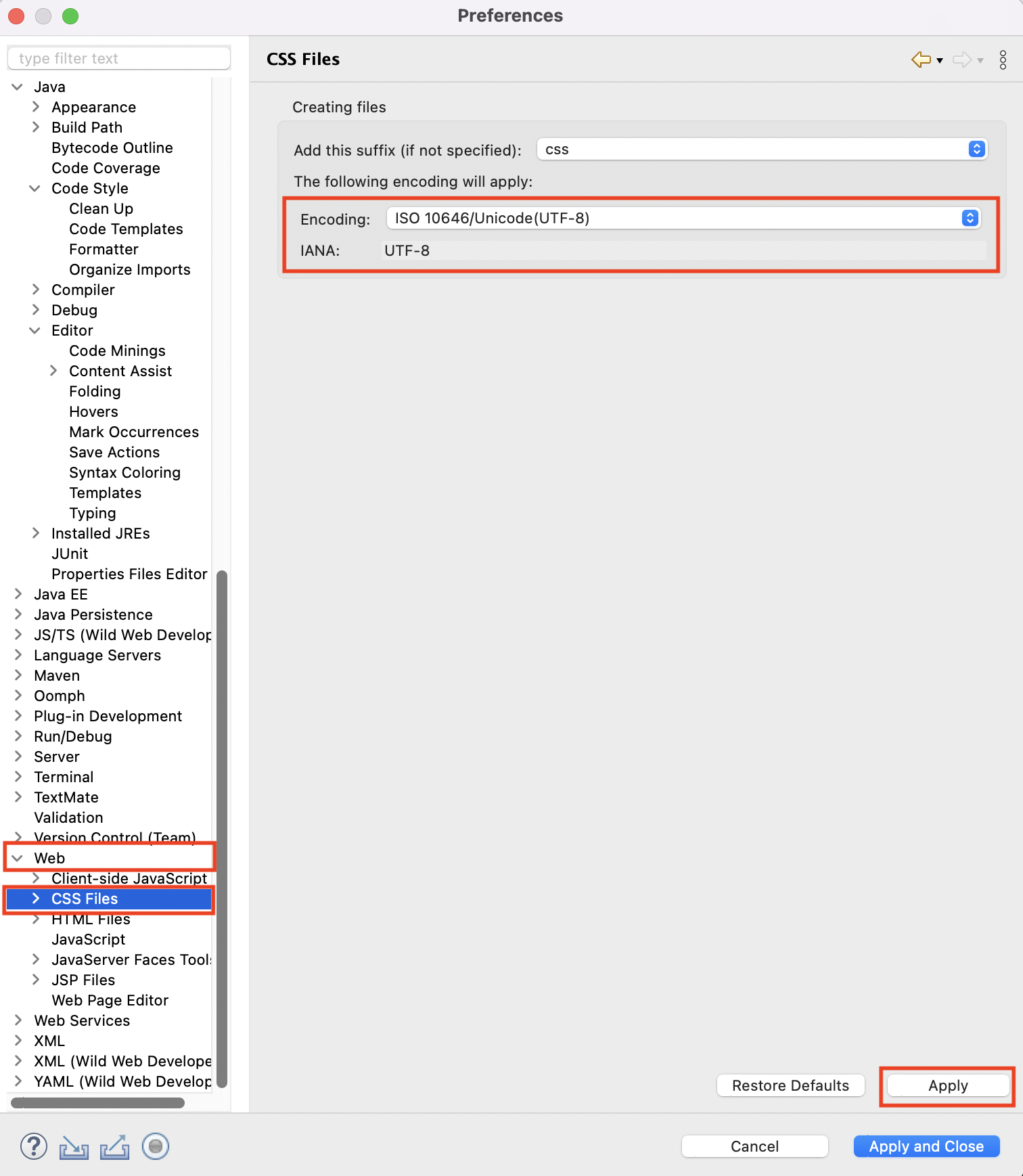Select Properties Files Editor page
The image size is (1023, 1176).
point(129,574)
